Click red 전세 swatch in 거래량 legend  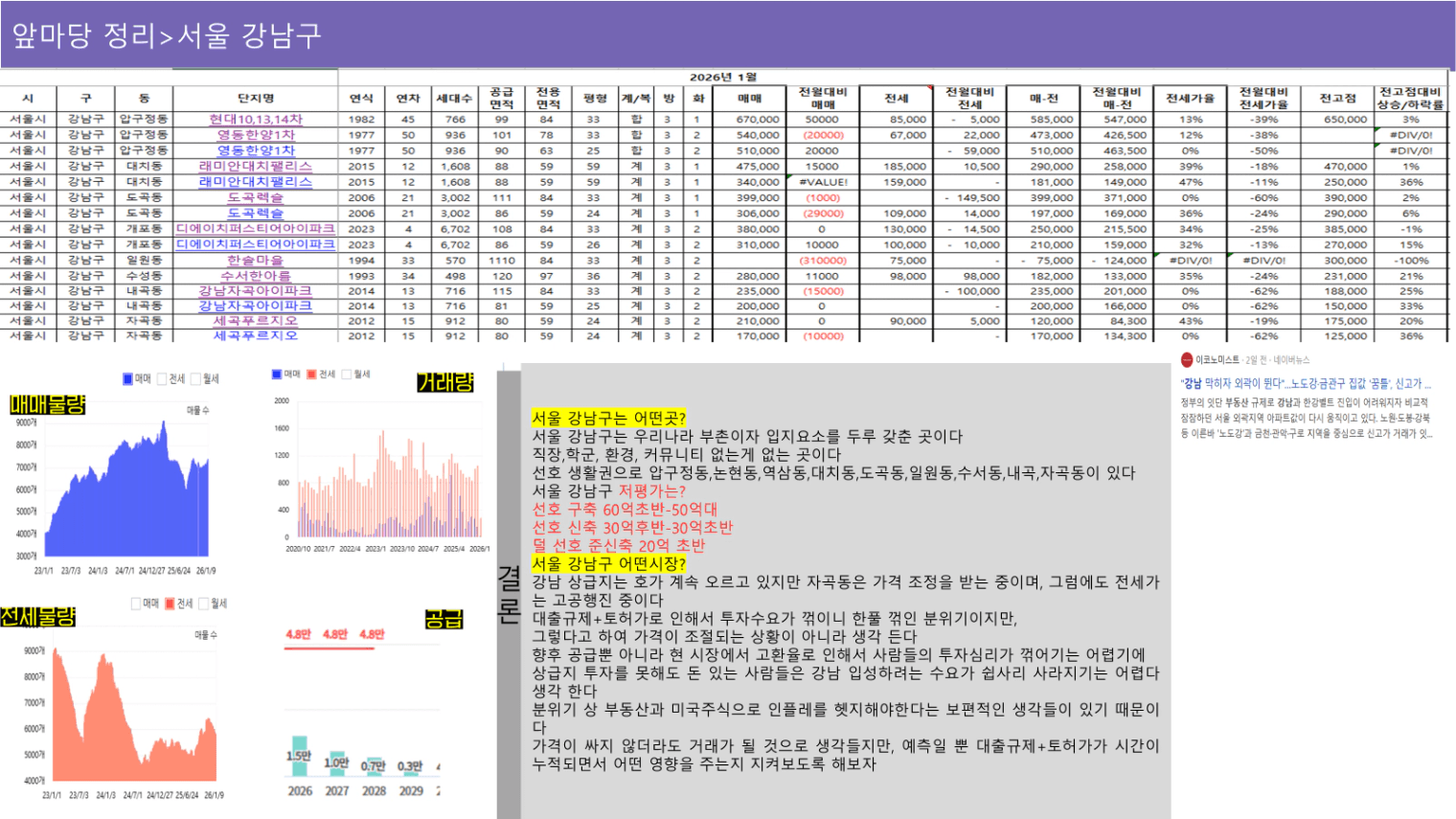coord(311,375)
